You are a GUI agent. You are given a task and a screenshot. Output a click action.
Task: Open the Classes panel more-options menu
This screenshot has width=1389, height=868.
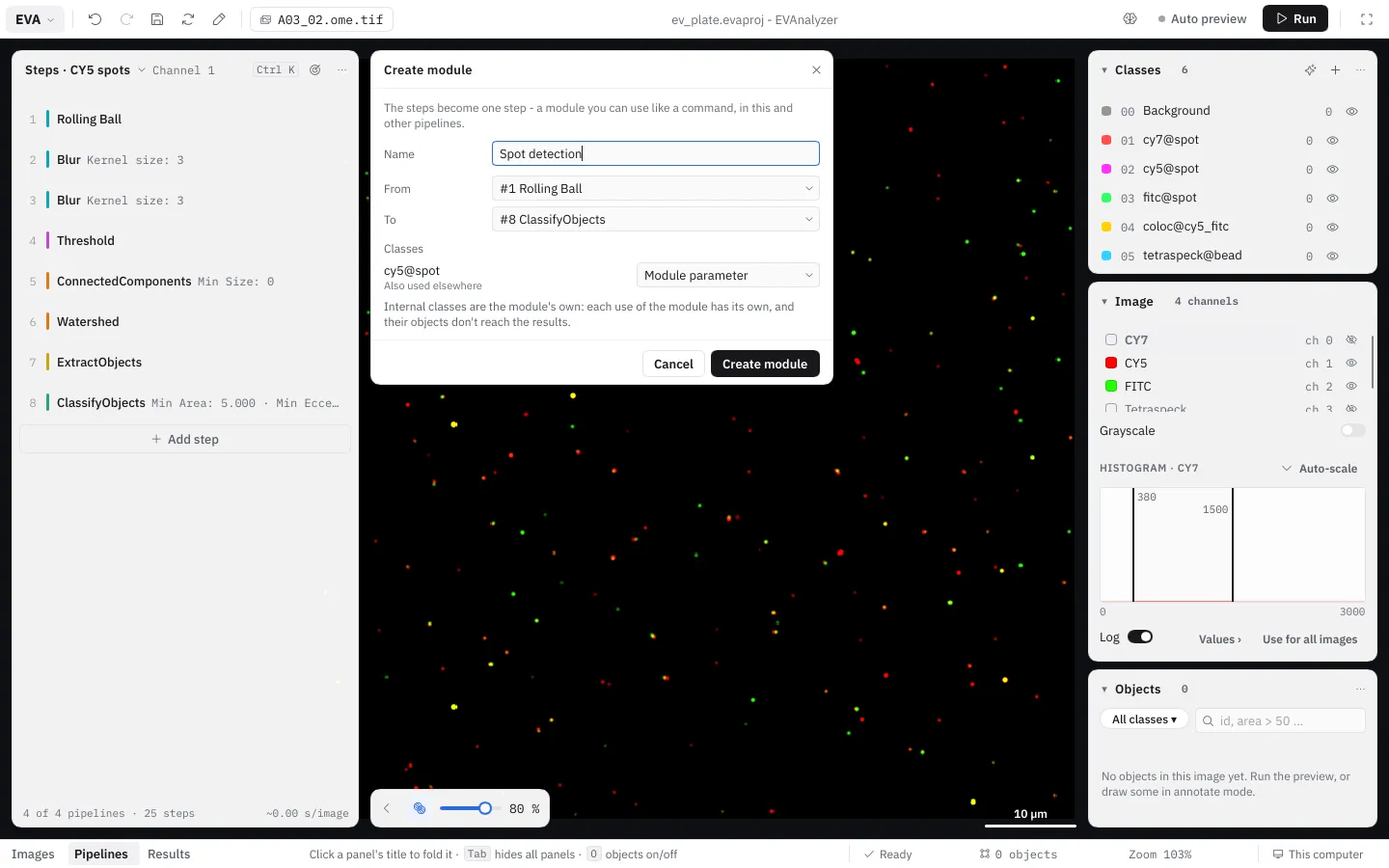pyautogui.click(x=1360, y=70)
